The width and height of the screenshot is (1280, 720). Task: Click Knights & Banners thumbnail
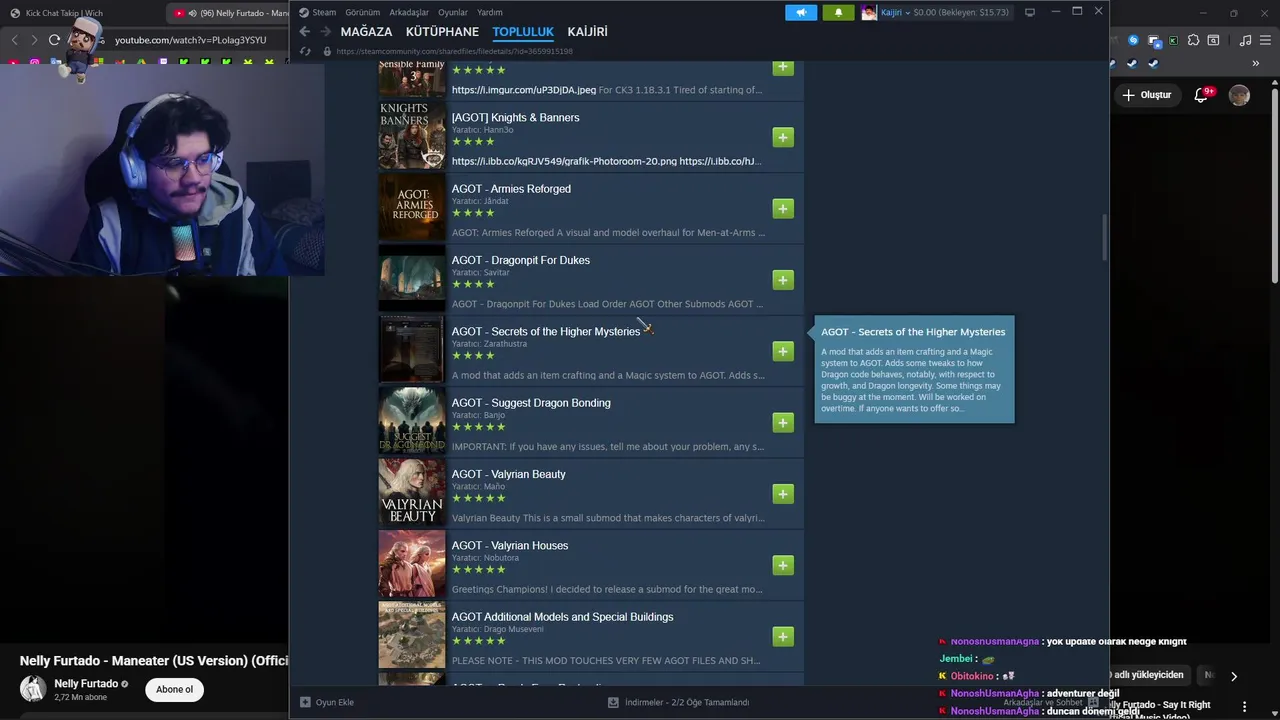click(411, 135)
